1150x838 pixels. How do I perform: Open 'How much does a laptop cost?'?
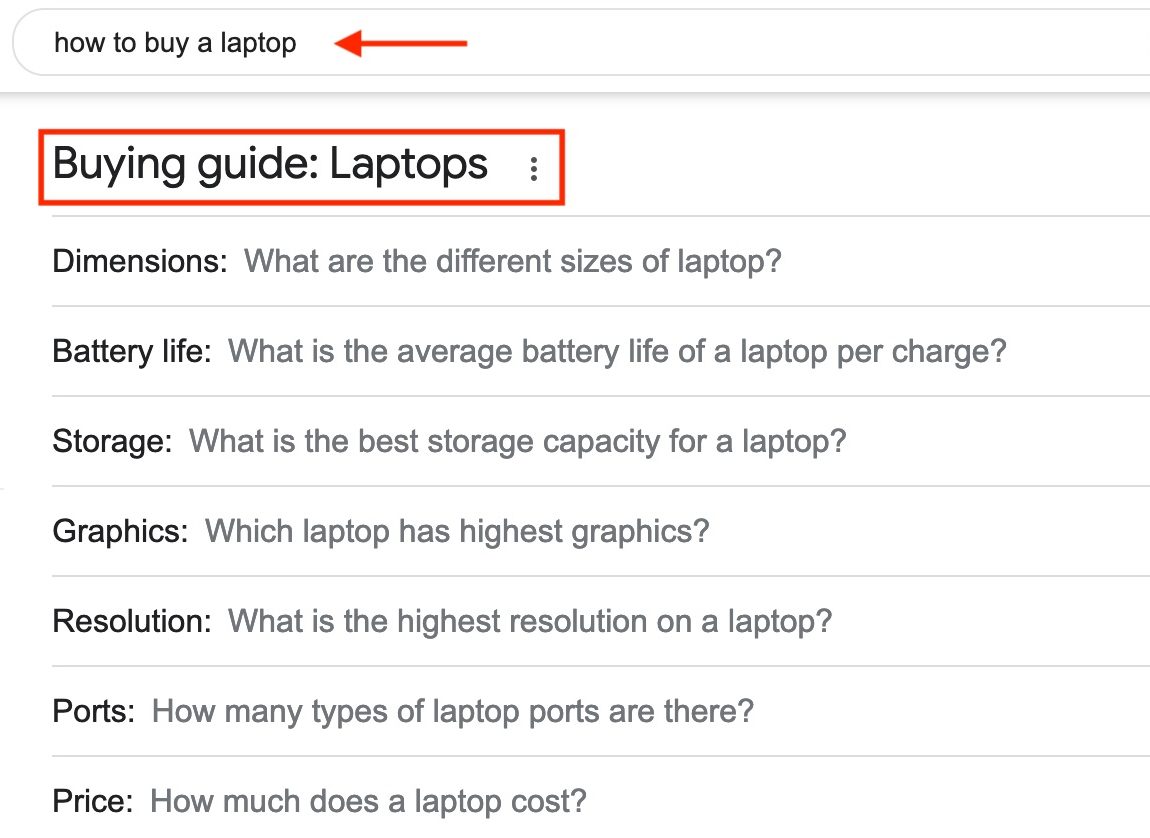(x=368, y=801)
